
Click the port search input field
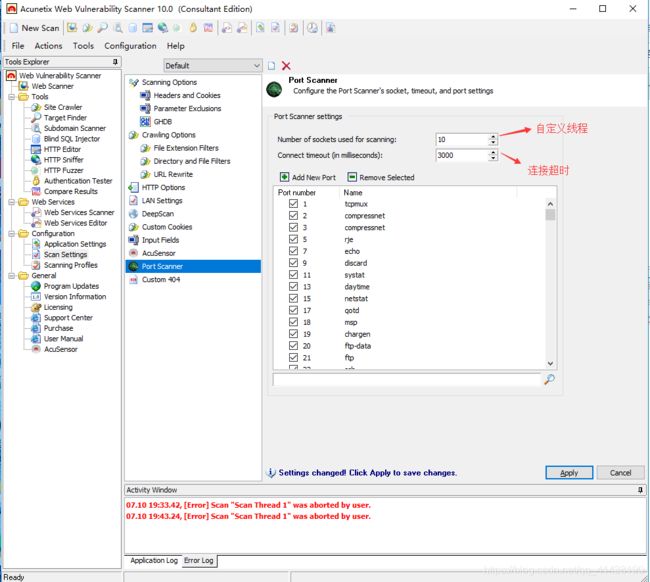[x=407, y=379]
